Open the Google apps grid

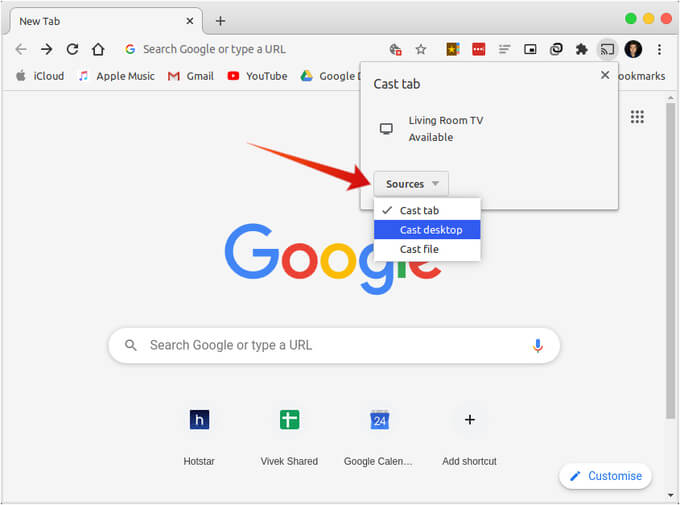(637, 117)
